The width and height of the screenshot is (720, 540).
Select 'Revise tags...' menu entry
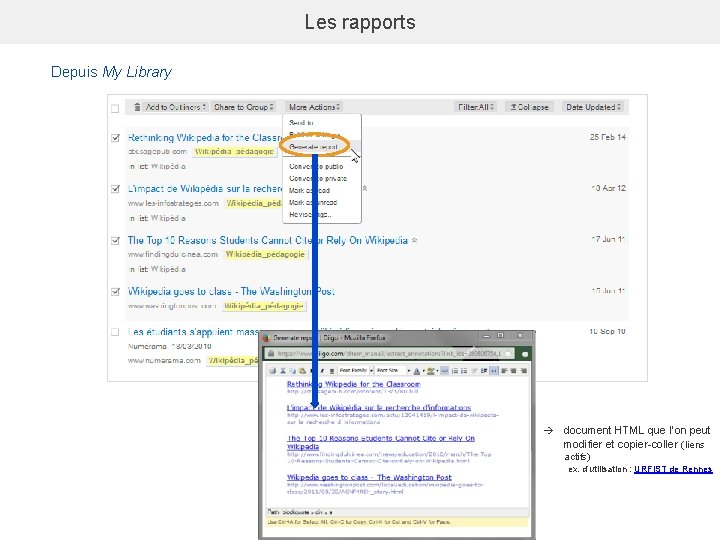click(x=310, y=214)
